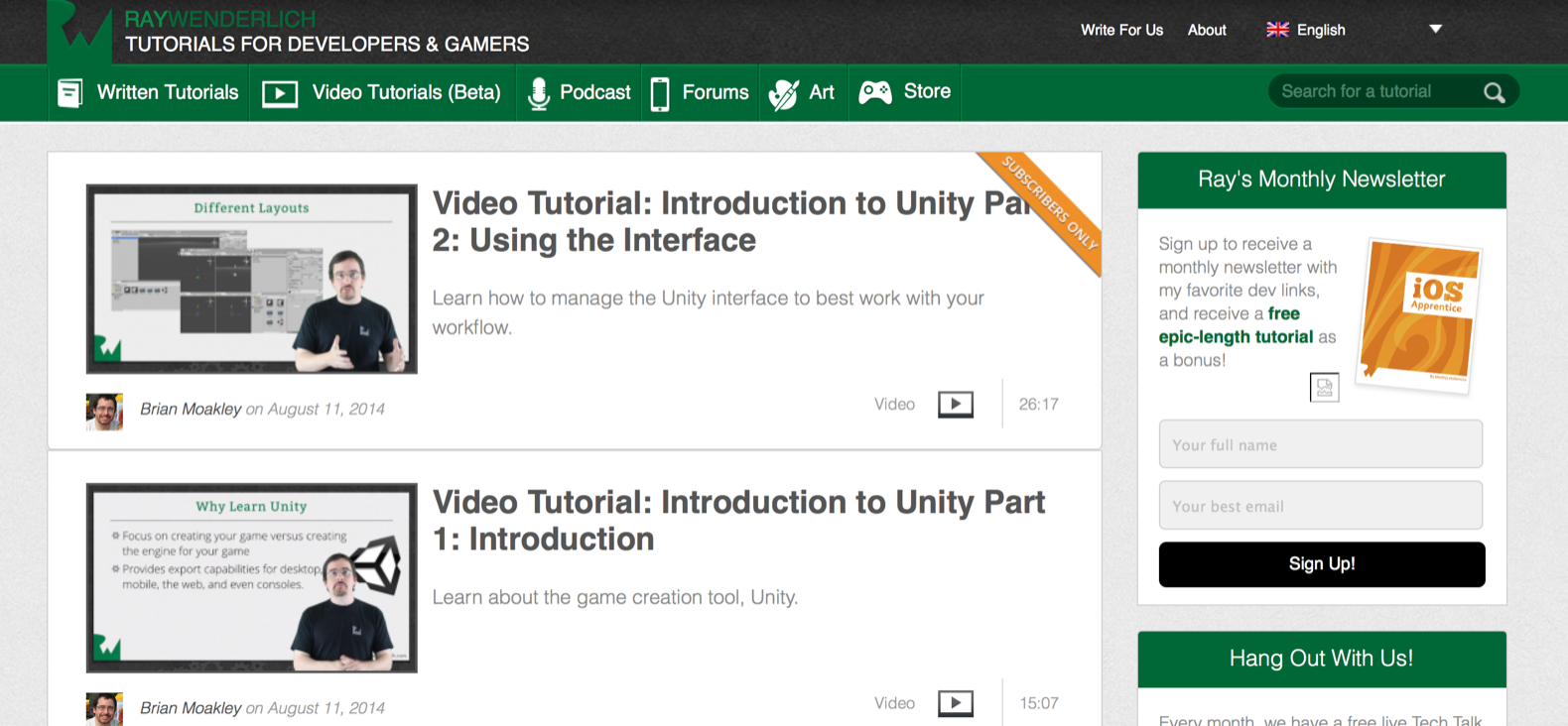Image resolution: width=1568 pixels, height=726 pixels.
Task: Click the Ray Wenderlich logo
Action: (x=79, y=32)
